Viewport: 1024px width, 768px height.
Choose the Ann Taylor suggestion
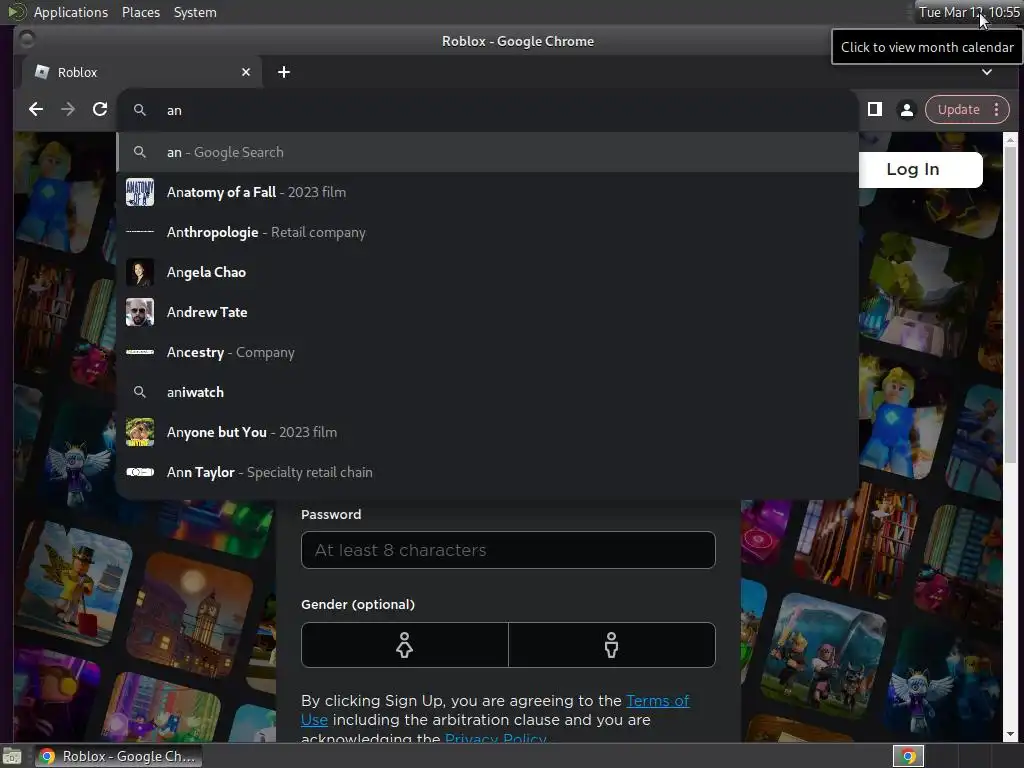click(487, 472)
